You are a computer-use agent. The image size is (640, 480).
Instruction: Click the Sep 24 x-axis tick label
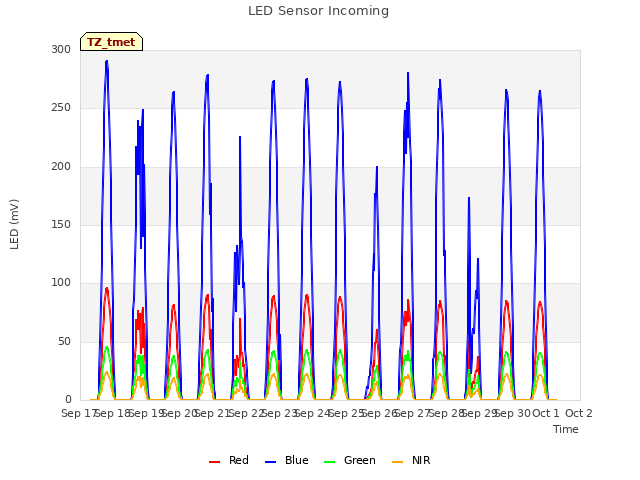point(312,413)
